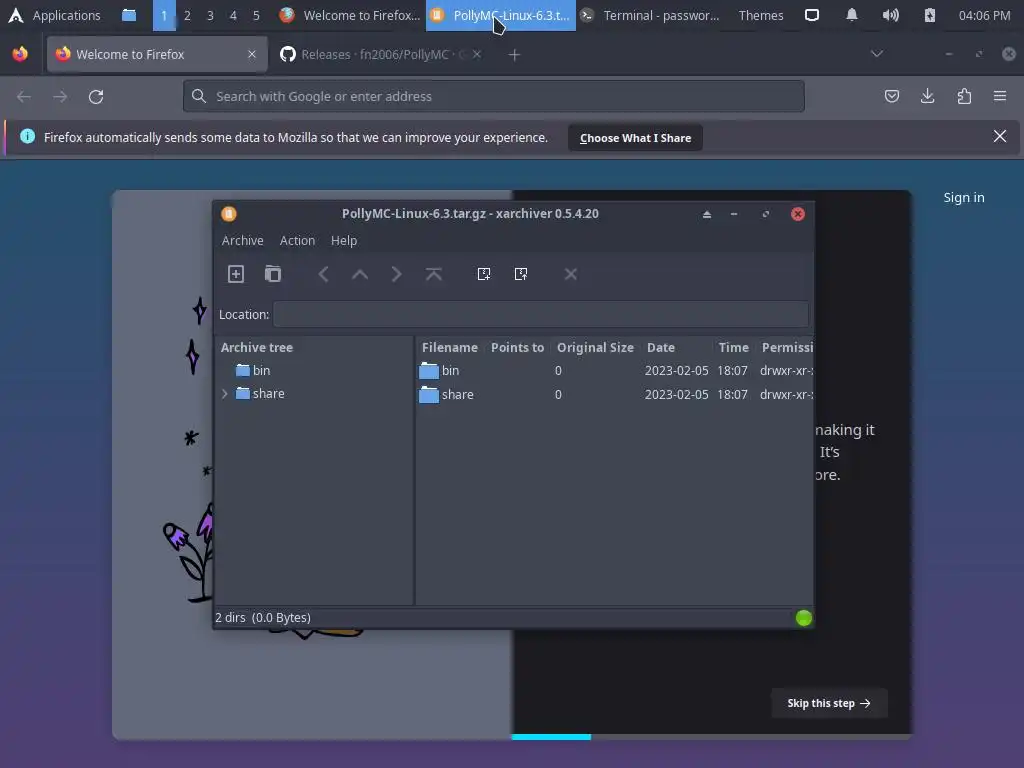
Task: Click the cancel X icon in xarchiver toolbar
Action: (x=571, y=274)
